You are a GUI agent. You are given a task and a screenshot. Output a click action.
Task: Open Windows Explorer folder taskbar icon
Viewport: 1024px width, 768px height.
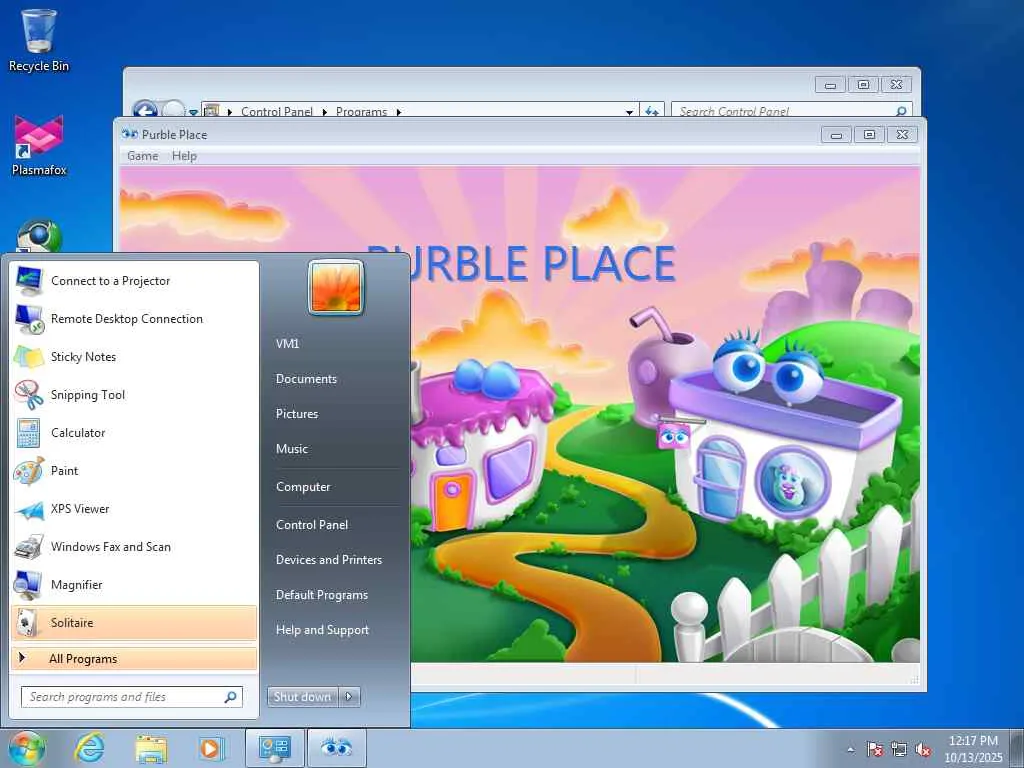151,748
